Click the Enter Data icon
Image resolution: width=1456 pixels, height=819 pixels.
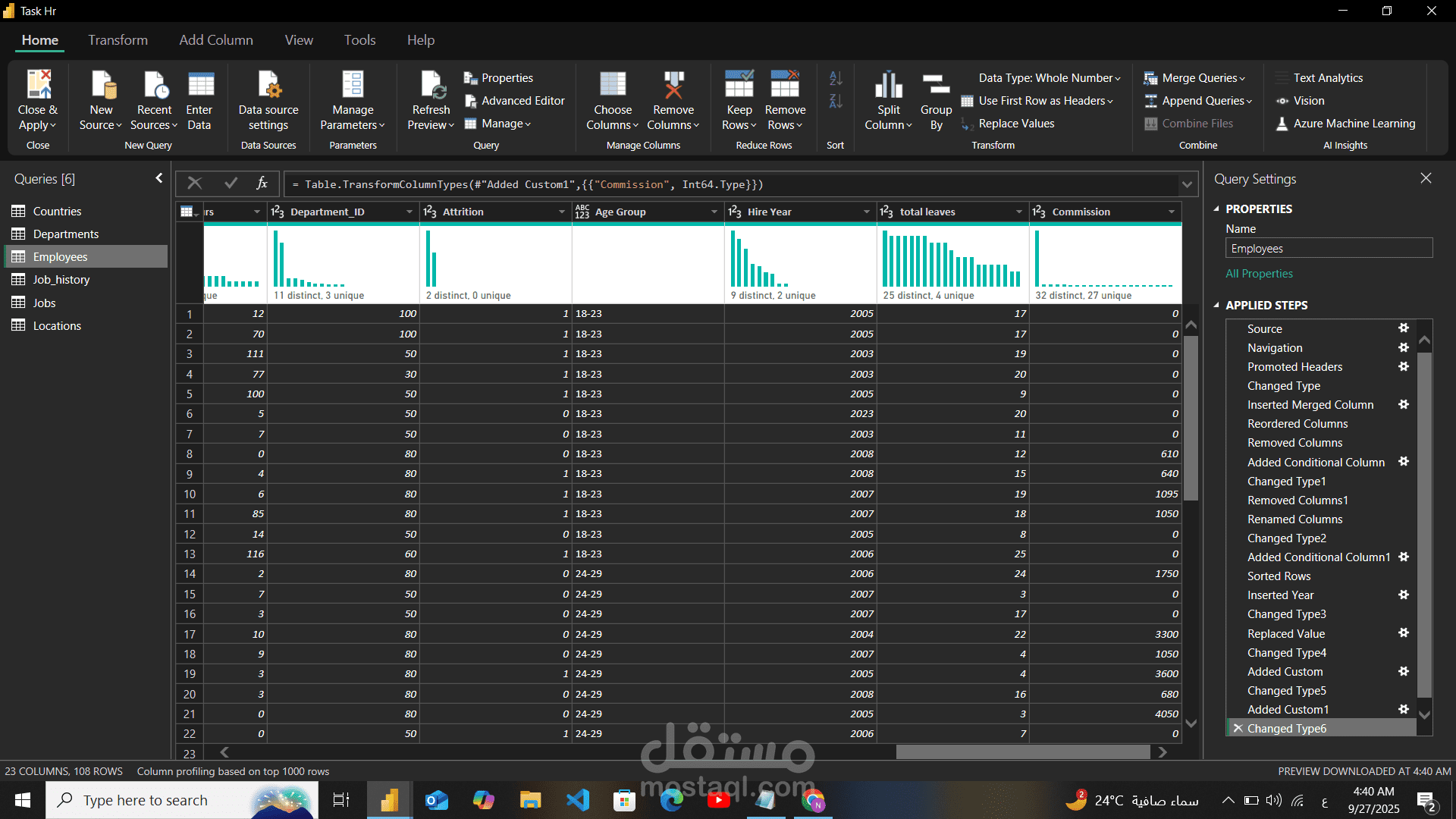click(x=199, y=85)
